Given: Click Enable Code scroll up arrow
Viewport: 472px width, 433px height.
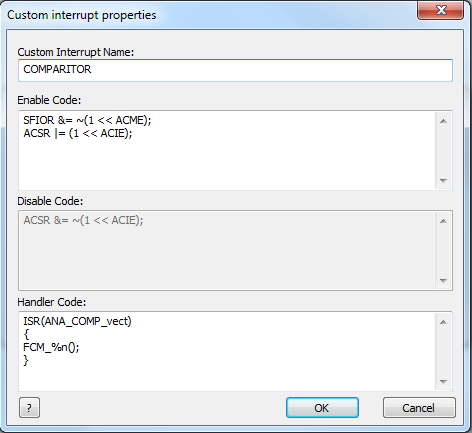Looking at the screenshot, I should coord(443,121).
